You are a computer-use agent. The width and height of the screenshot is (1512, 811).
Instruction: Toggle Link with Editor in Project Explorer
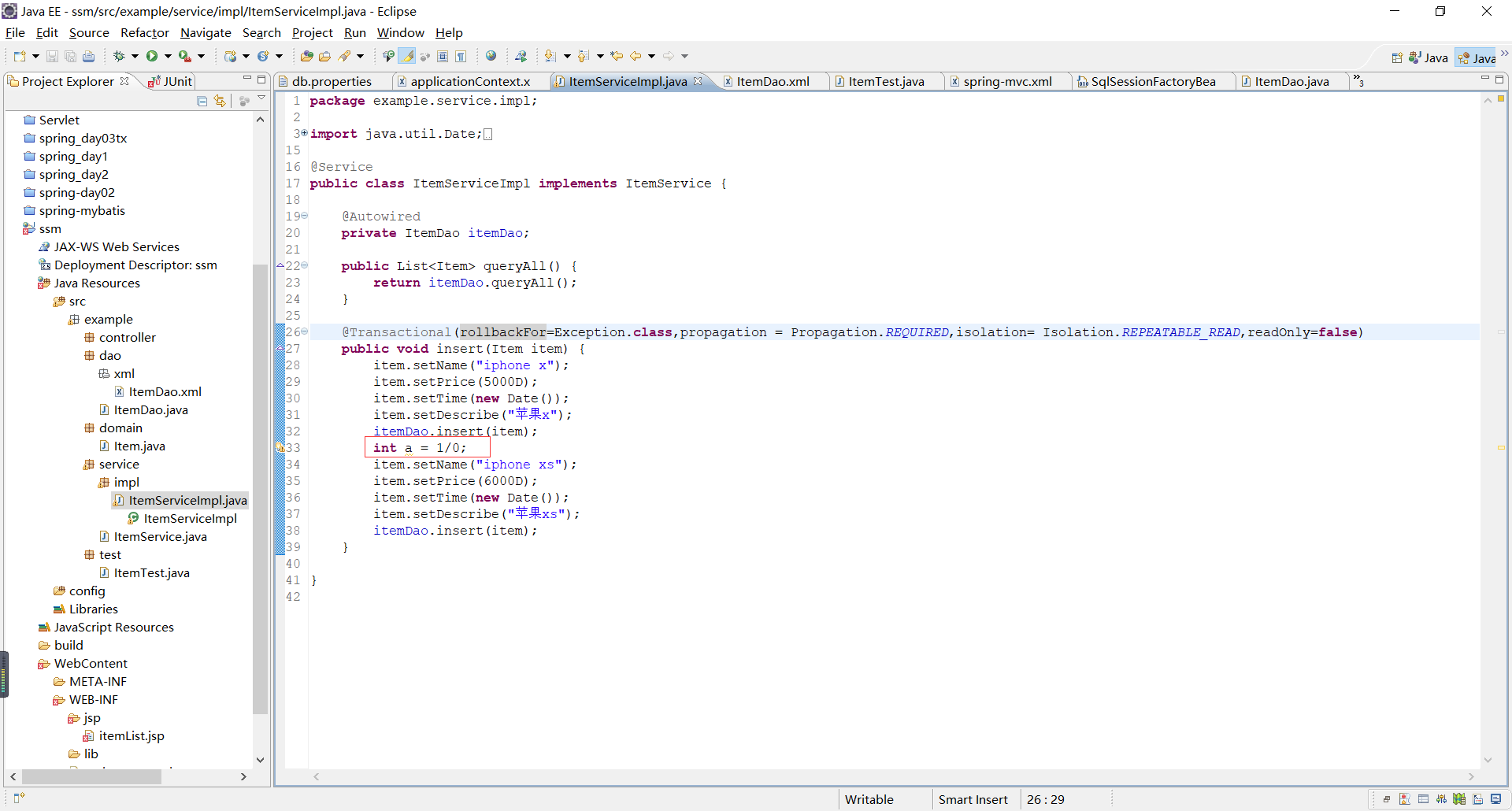220,101
